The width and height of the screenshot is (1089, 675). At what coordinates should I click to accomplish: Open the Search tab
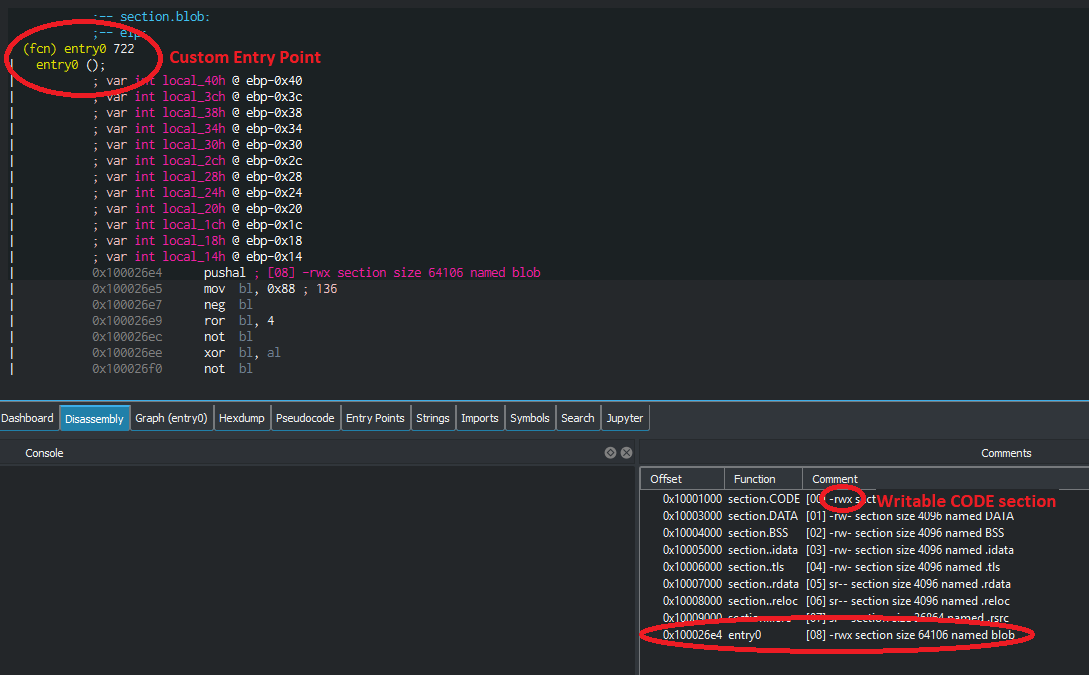point(578,418)
